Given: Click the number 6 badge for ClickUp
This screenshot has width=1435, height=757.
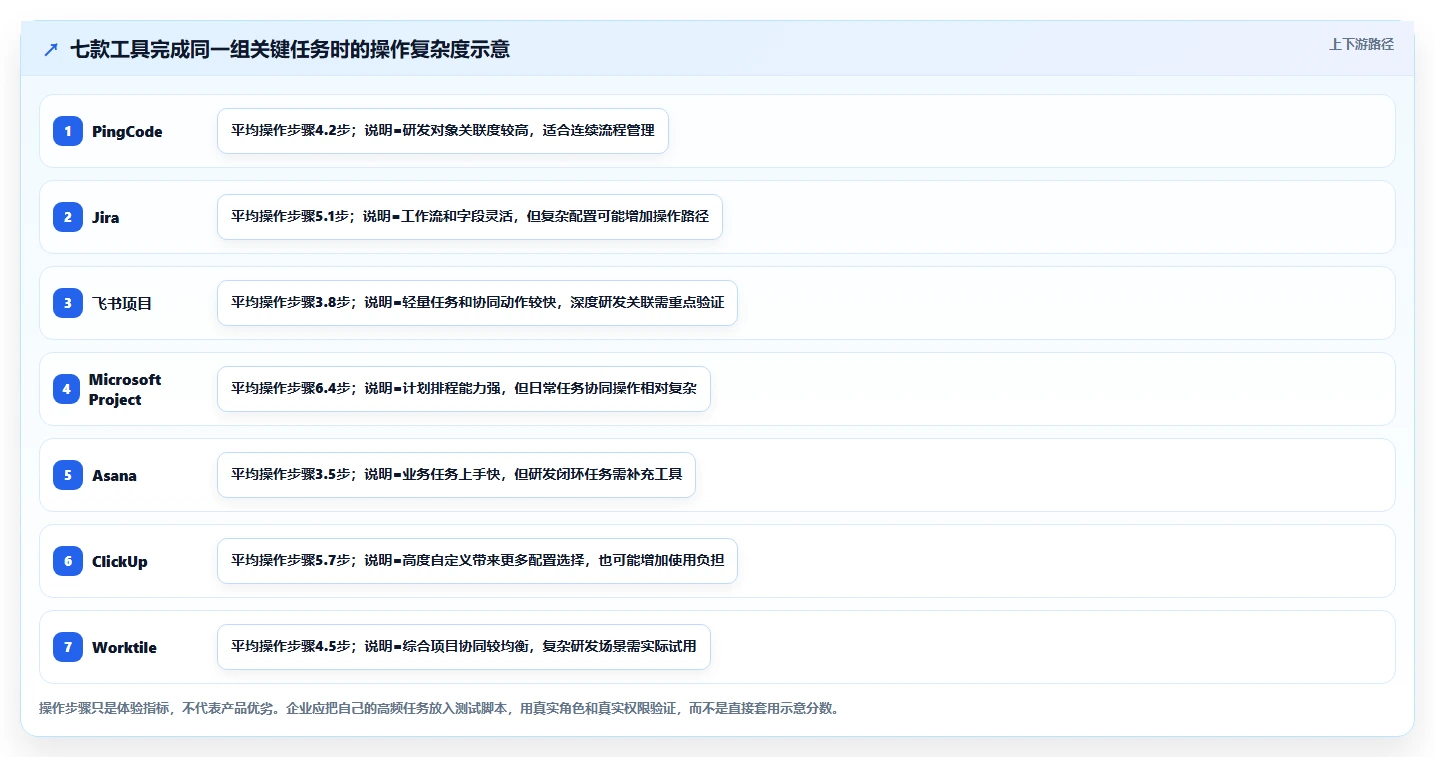Looking at the screenshot, I should tap(68, 561).
